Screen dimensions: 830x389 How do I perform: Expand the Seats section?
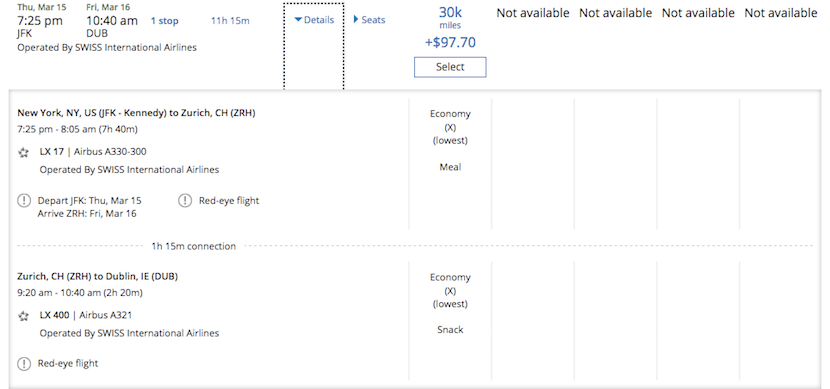pos(369,20)
